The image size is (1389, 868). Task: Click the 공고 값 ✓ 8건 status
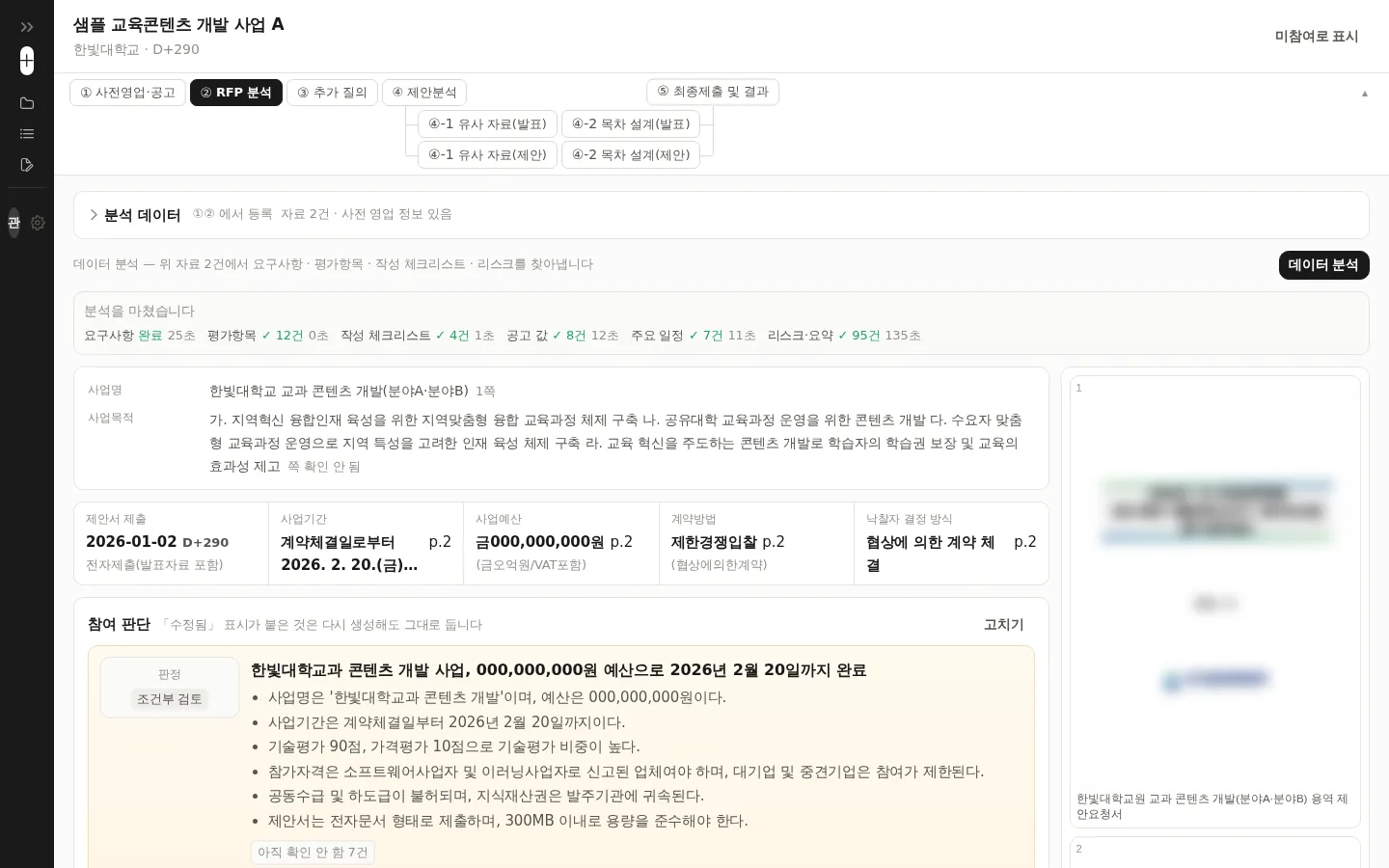click(x=562, y=336)
